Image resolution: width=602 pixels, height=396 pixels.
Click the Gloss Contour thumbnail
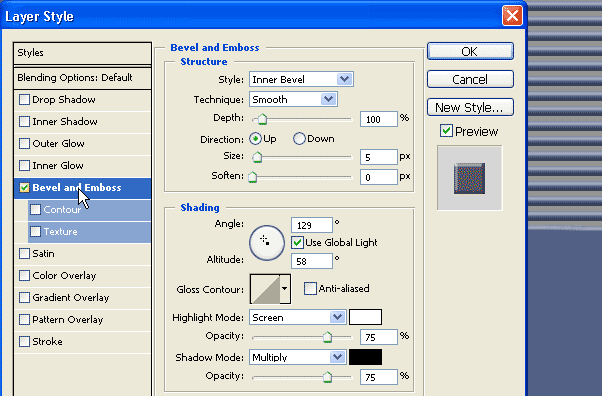point(265,289)
